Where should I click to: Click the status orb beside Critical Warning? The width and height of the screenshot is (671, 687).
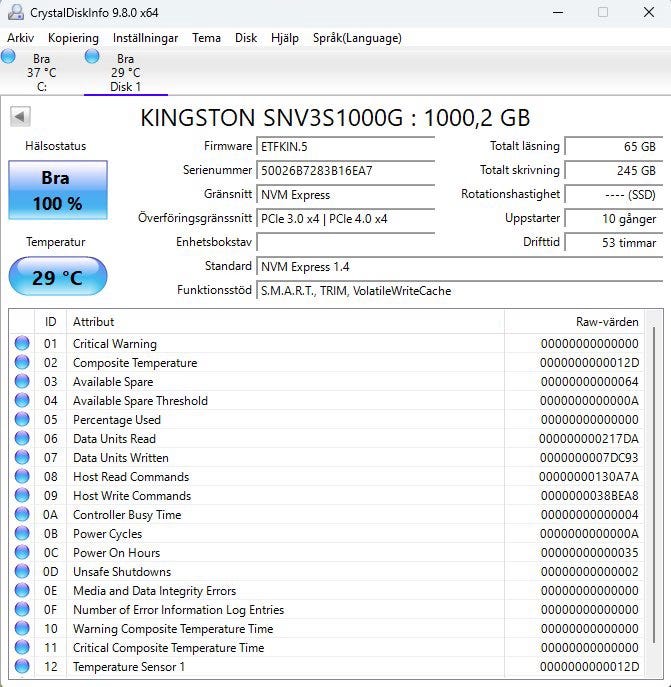pyautogui.click(x=22, y=344)
